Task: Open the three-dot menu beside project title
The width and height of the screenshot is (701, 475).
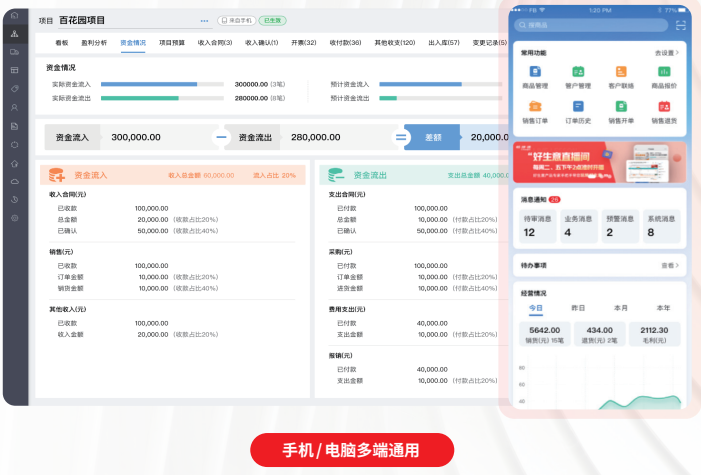Action: (205, 20)
